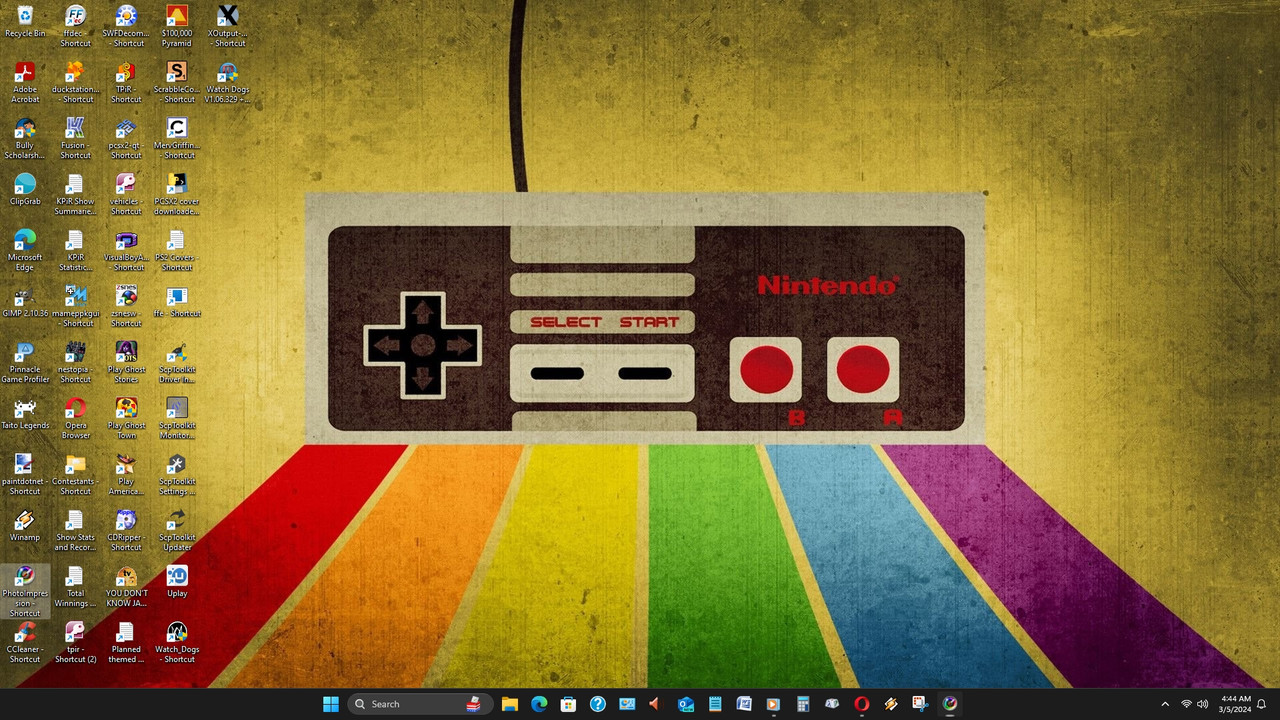Select the VisualBoyAdvance shortcut icon
This screenshot has width=1280, height=720.
pyautogui.click(x=126, y=250)
